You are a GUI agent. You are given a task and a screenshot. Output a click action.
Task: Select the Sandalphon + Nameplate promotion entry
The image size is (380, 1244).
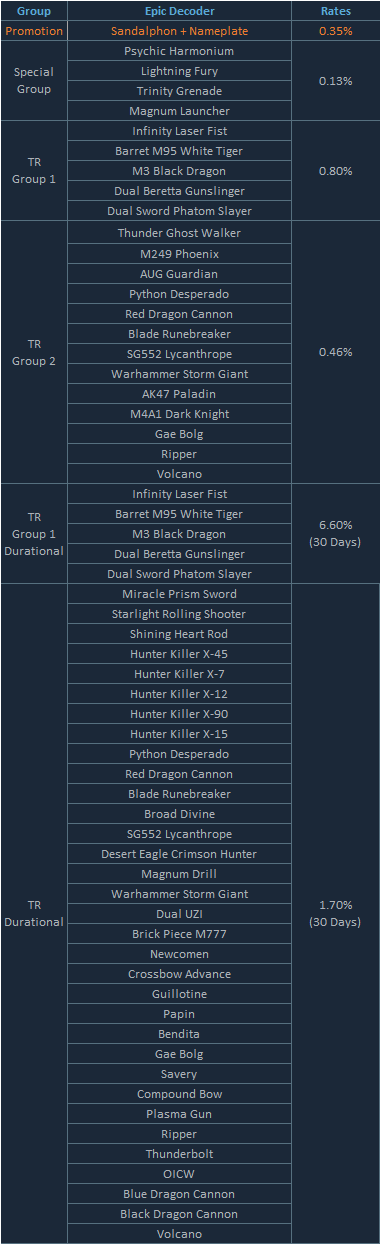(179, 31)
